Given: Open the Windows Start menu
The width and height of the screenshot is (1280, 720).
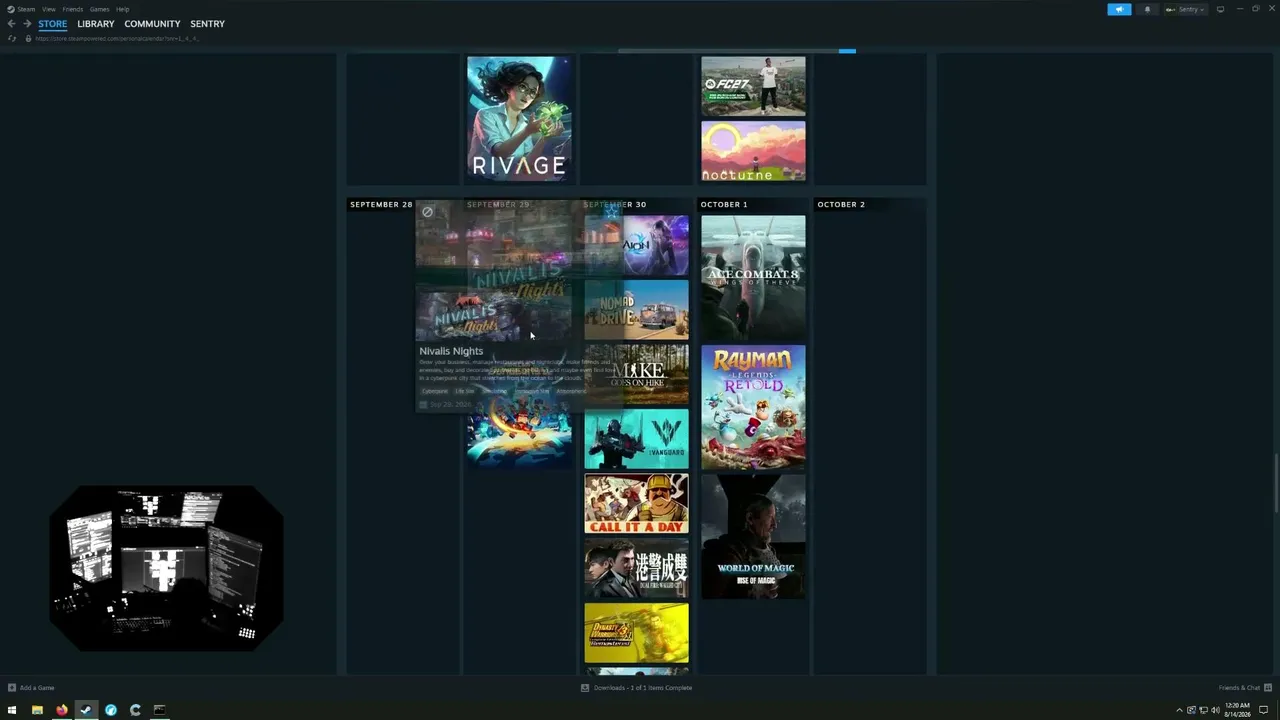Looking at the screenshot, I should point(12,710).
